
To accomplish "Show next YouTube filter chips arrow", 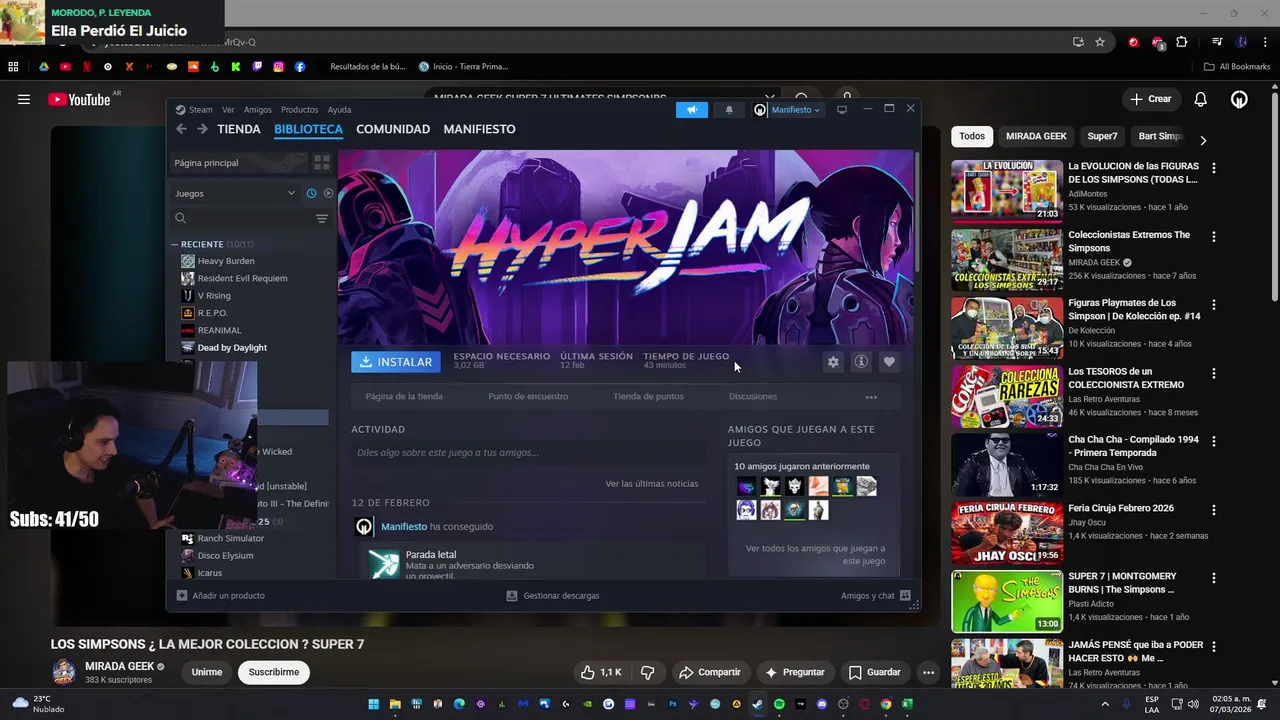I will pyautogui.click(x=1203, y=141).
